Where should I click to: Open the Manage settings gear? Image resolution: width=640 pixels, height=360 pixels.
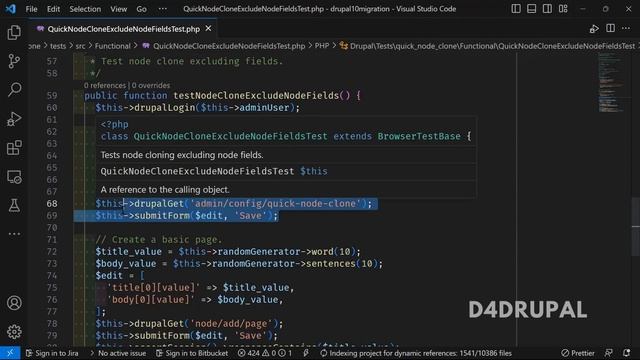[14, 331]
